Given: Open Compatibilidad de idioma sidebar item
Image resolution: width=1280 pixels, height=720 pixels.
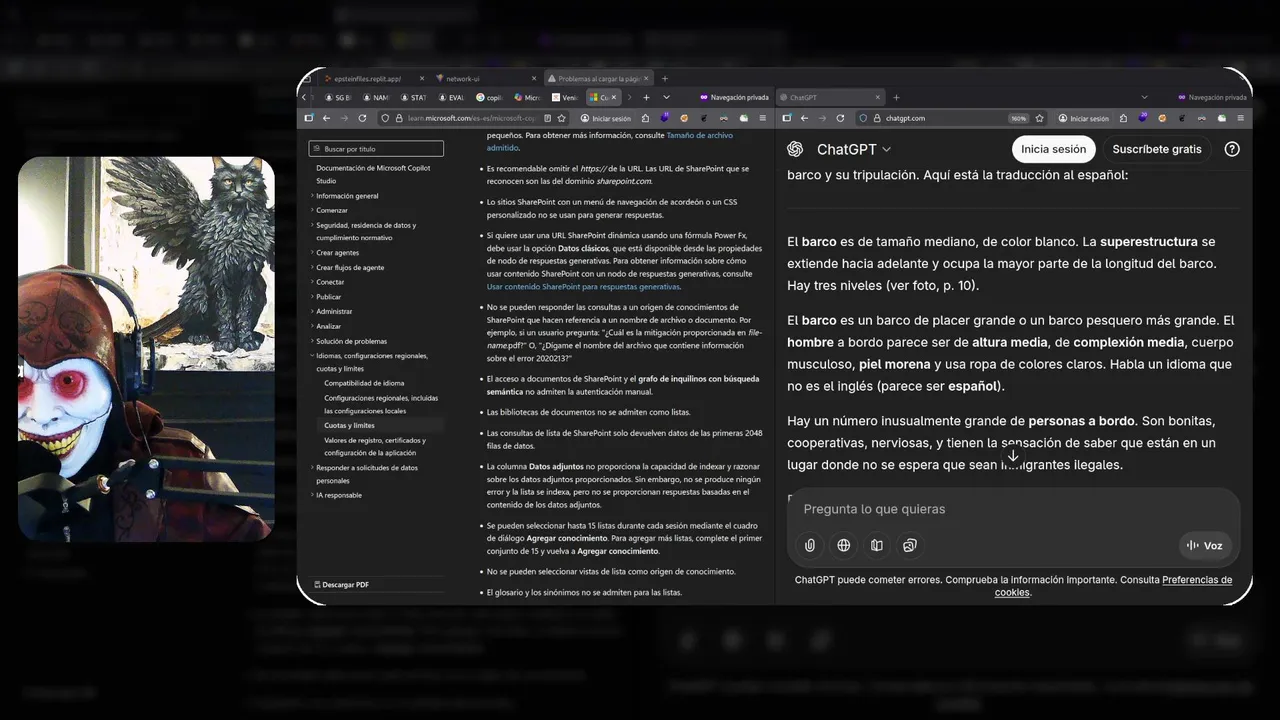Looking at the screenshot, I should [364, 383].
